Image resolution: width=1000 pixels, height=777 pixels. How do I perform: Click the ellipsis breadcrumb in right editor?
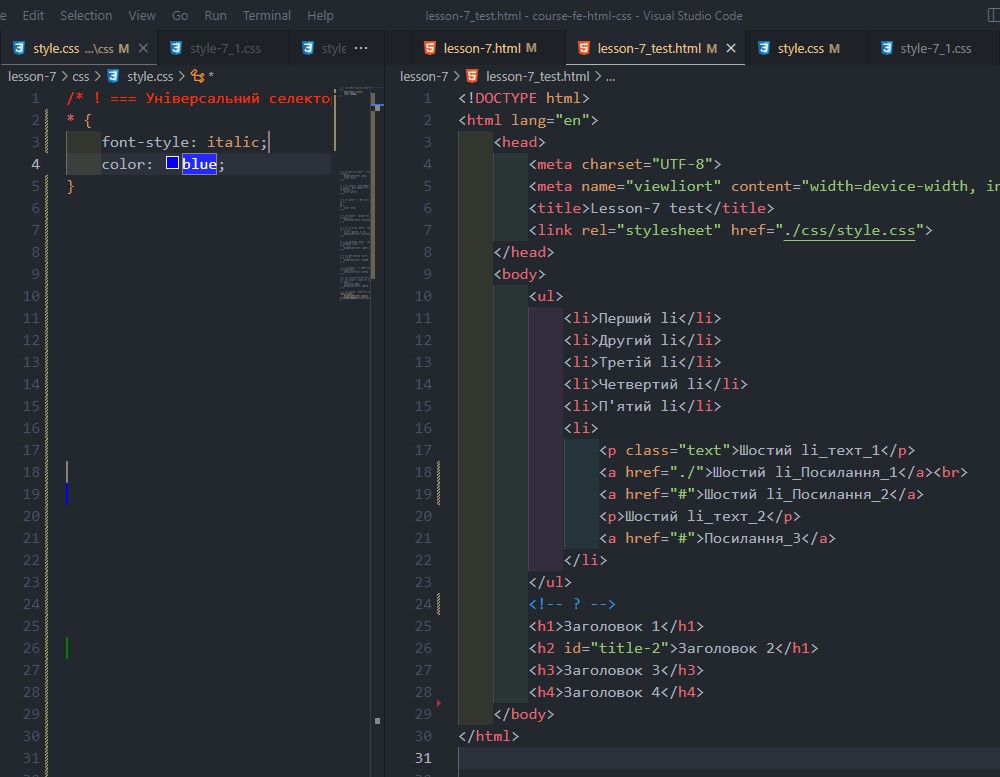[x=610, y=77]
